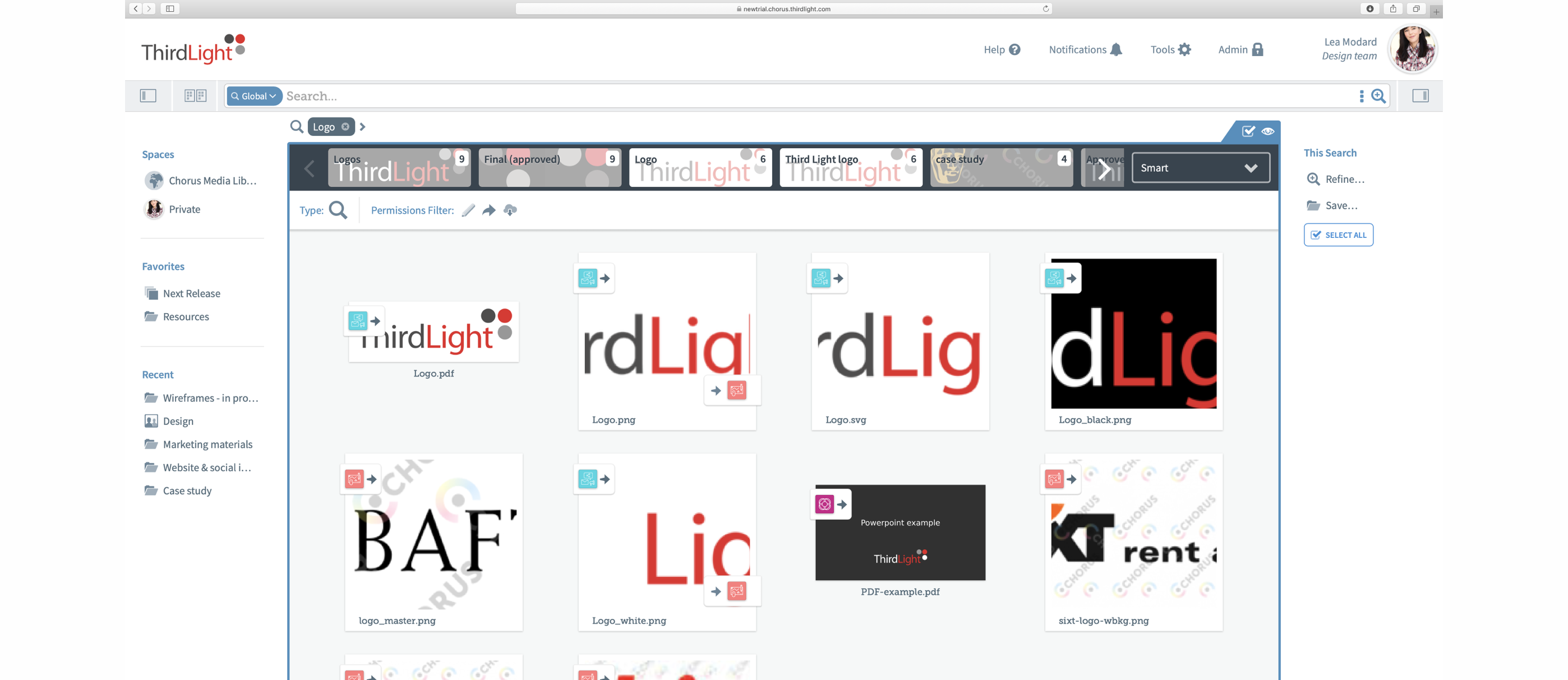This screenshot has width=1568, height=680.
Task: Select the case study facet tab
Action: [x=1001, y=167]
